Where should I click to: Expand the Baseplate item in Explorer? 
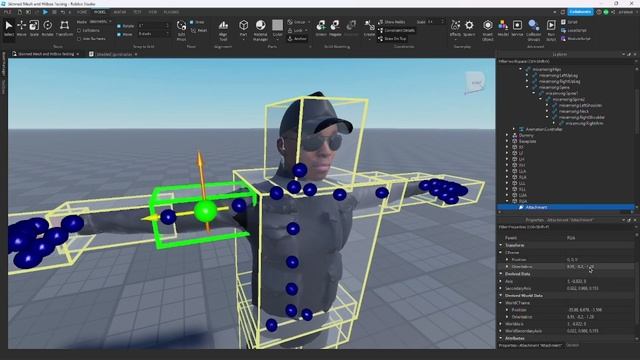pyautogui.click(x=507, y=141)
